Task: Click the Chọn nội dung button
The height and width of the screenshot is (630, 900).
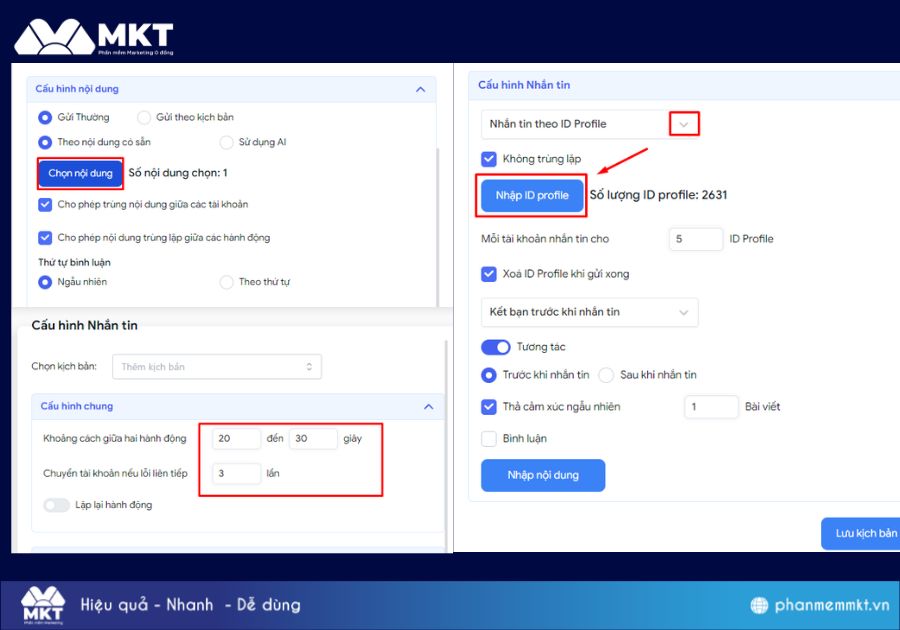Action: pyautogui.click(x=81, y=173)
